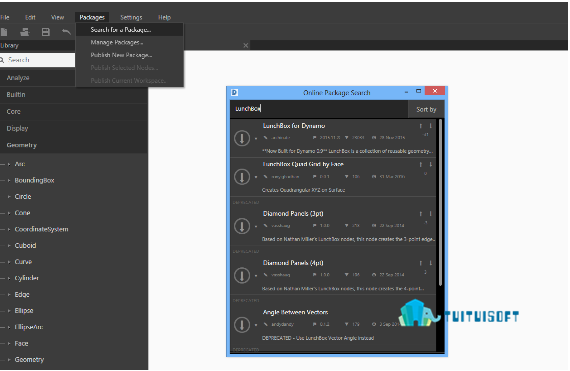The height and width of the screenshot is (371, 570).
Task: Open the File menu
Action: tap(5, 17)
